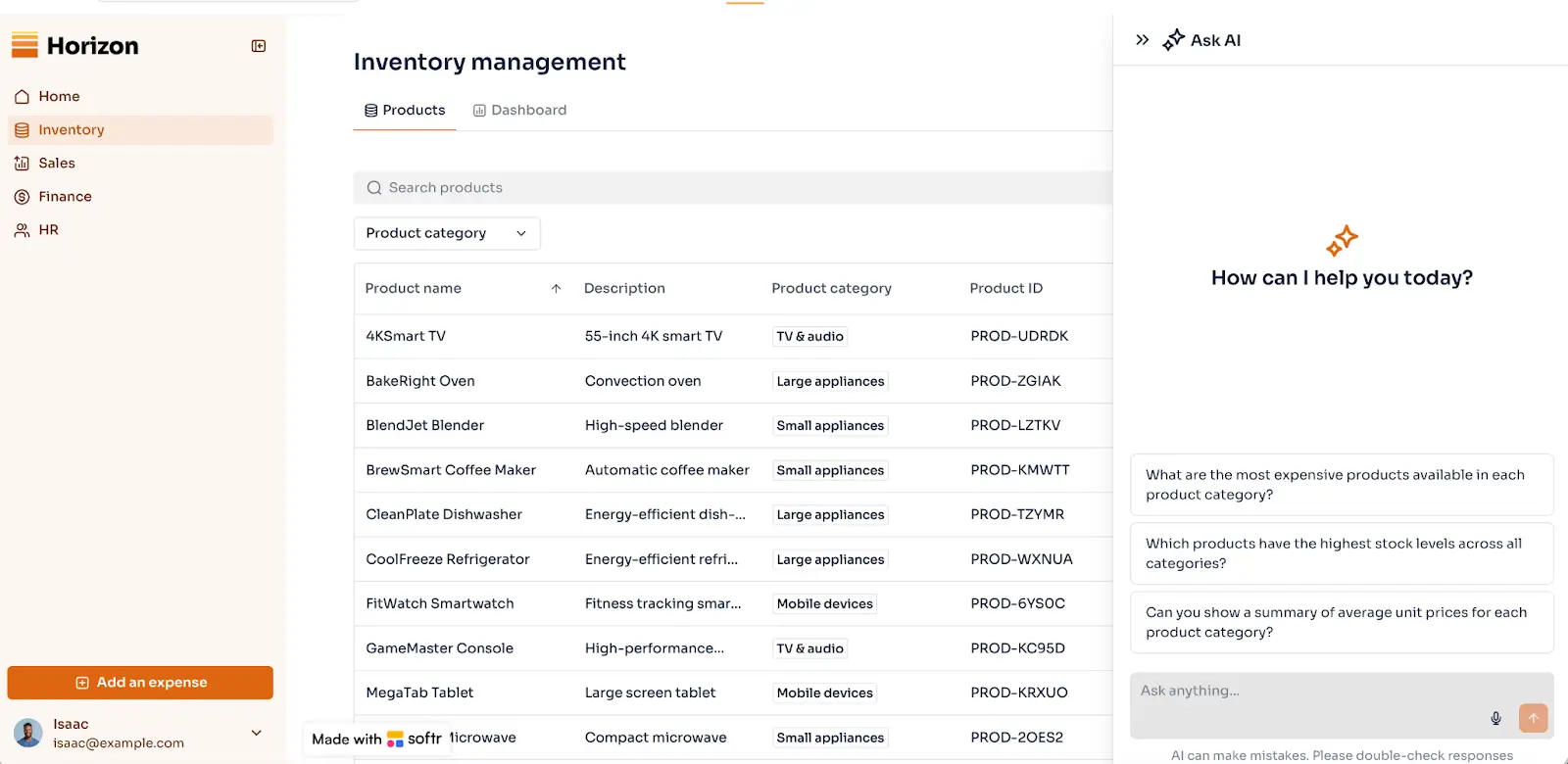Click product ID PROD-UDRDK
This screenshot has height=764, width=1568.
coord(1019,336)
